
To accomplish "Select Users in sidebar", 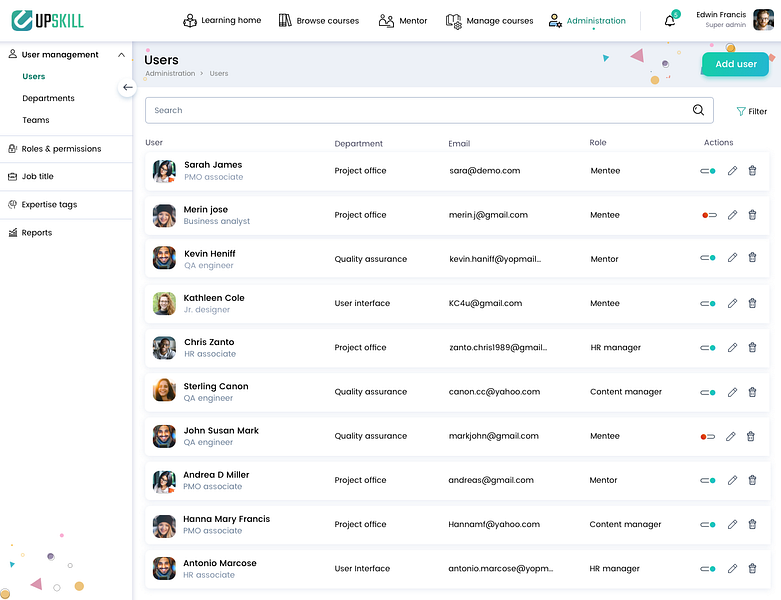I will (33, 76).
